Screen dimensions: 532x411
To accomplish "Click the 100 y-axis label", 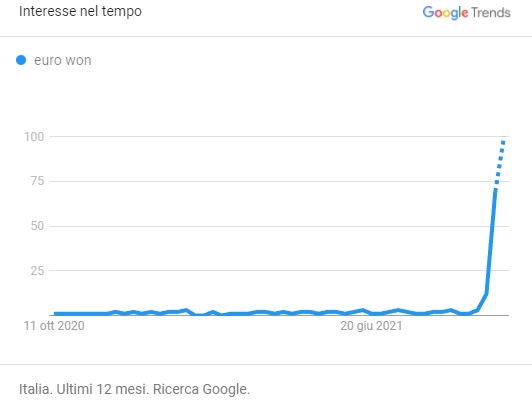I will (34, 137).
